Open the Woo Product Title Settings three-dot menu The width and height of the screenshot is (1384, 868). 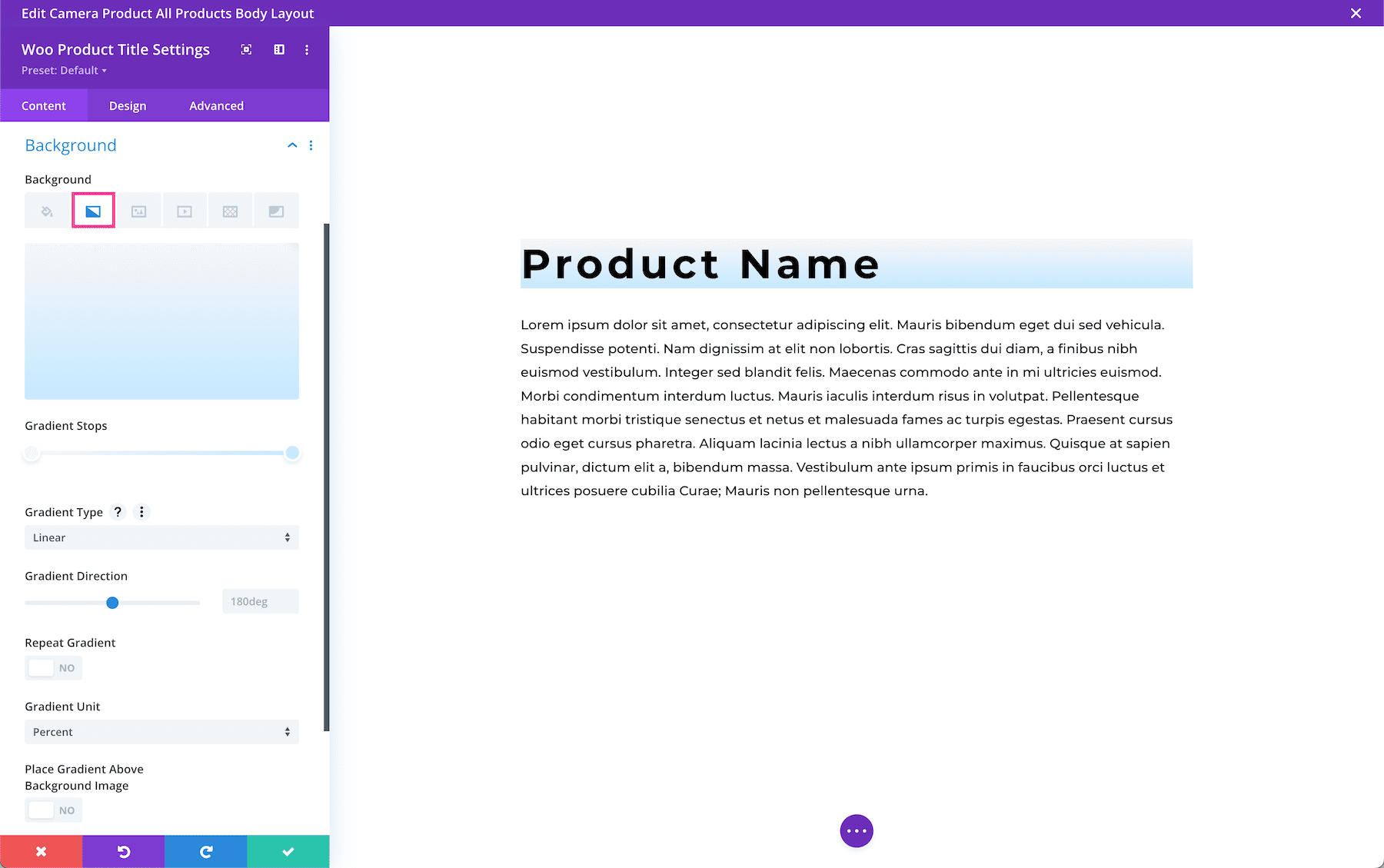click(307, 49)
